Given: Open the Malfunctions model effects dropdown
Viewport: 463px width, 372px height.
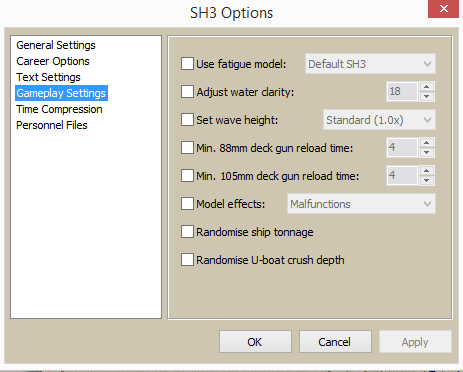Looking at the screenshot, I should click(361, 204).
